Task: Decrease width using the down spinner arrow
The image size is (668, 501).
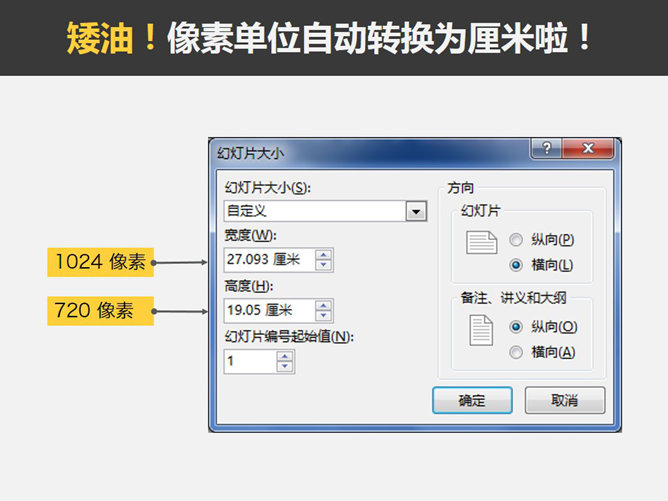Action: click(323, 266)
